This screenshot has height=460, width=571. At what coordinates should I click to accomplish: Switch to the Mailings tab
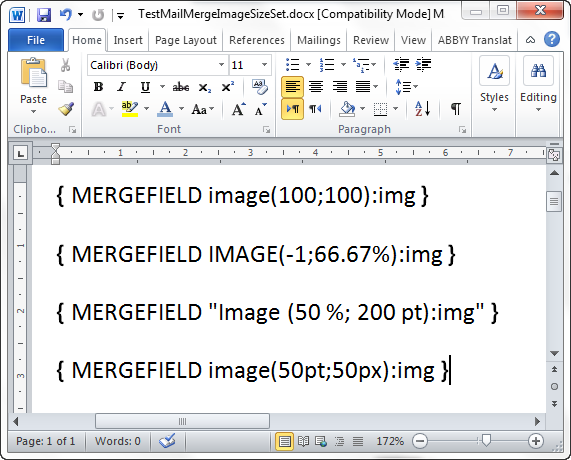(x=319, y=40)
